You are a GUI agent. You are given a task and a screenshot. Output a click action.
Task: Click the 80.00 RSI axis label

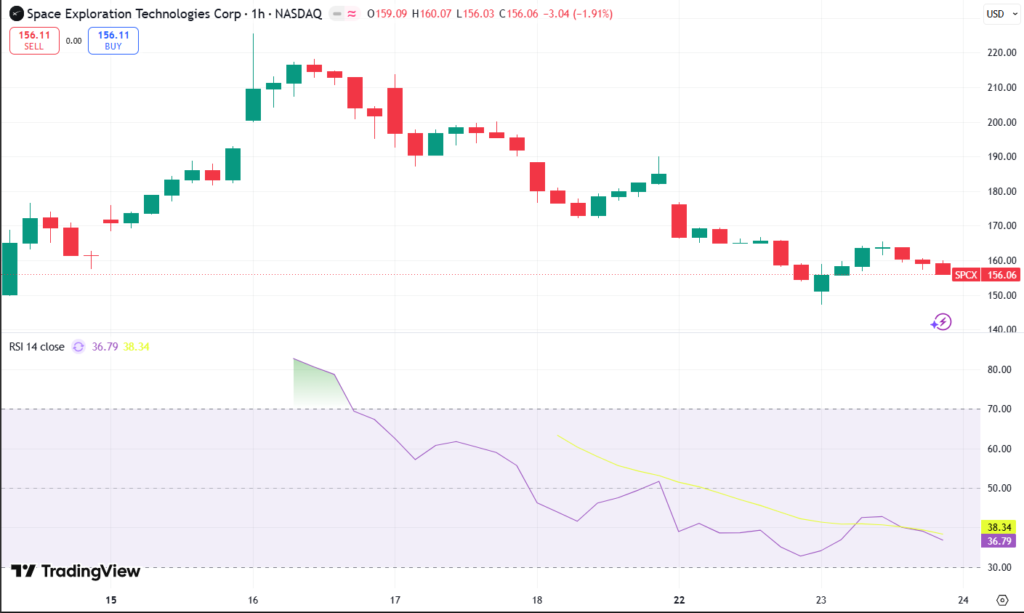[x=999, y=369]
